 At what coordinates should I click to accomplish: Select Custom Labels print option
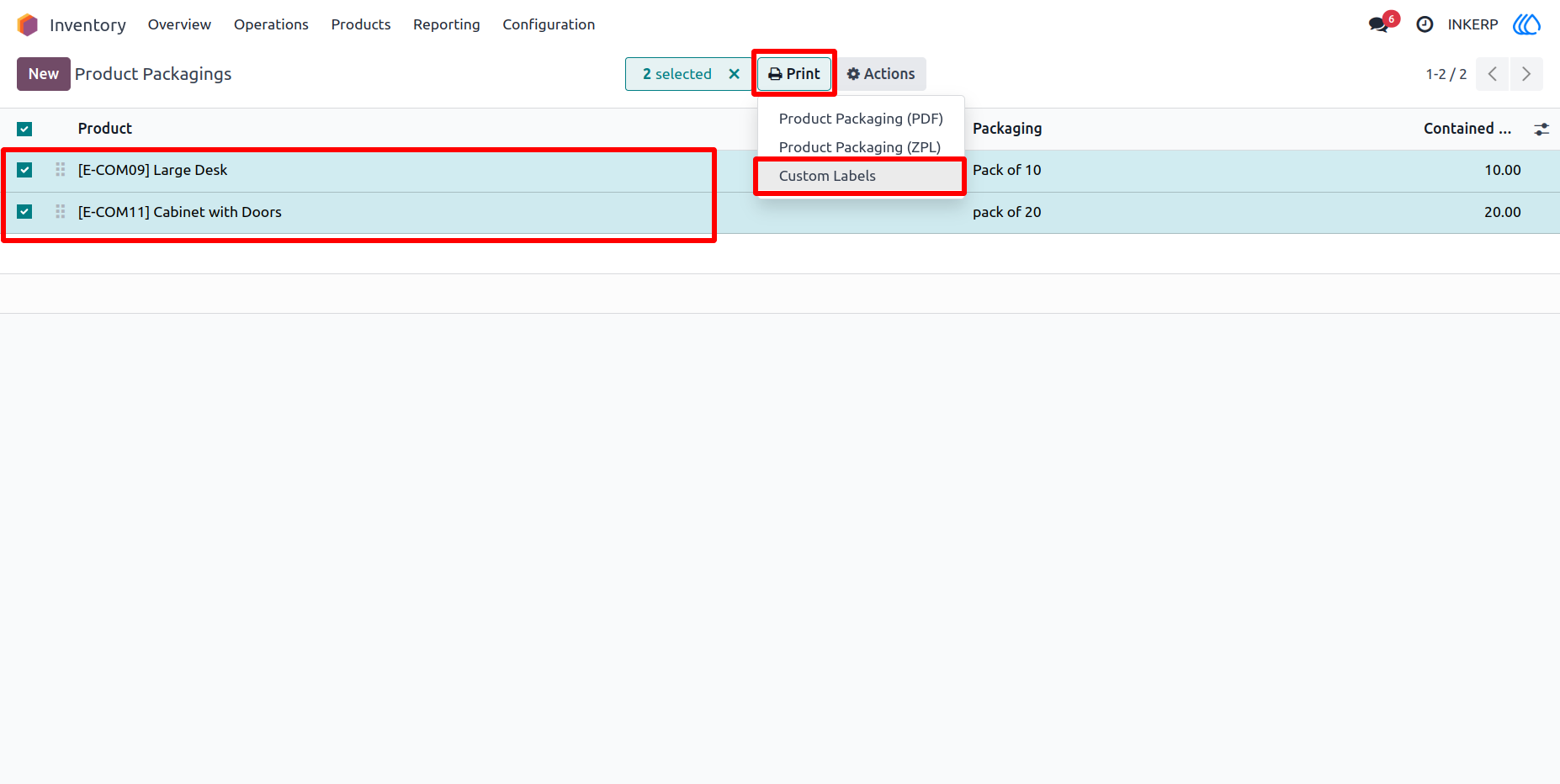(x=860, y=176)
